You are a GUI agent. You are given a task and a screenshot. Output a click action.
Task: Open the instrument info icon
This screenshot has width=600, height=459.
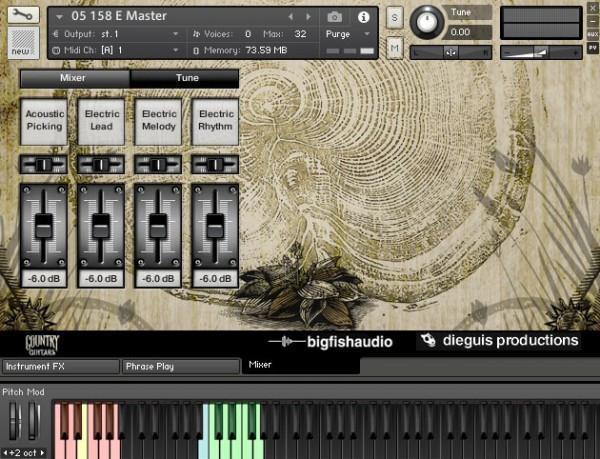[x=363, y=17]
